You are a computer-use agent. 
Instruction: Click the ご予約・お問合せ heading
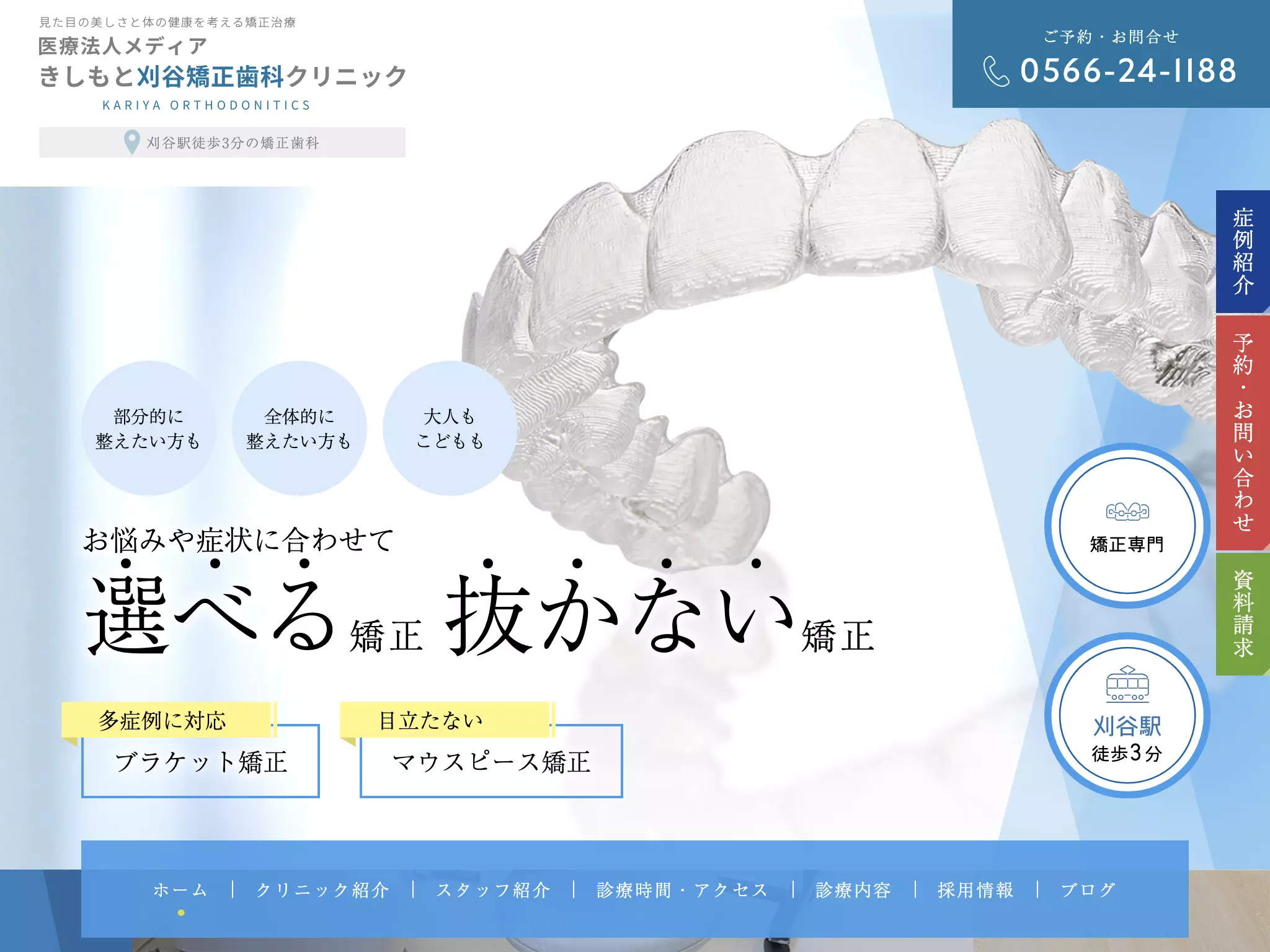[1111, 37]
